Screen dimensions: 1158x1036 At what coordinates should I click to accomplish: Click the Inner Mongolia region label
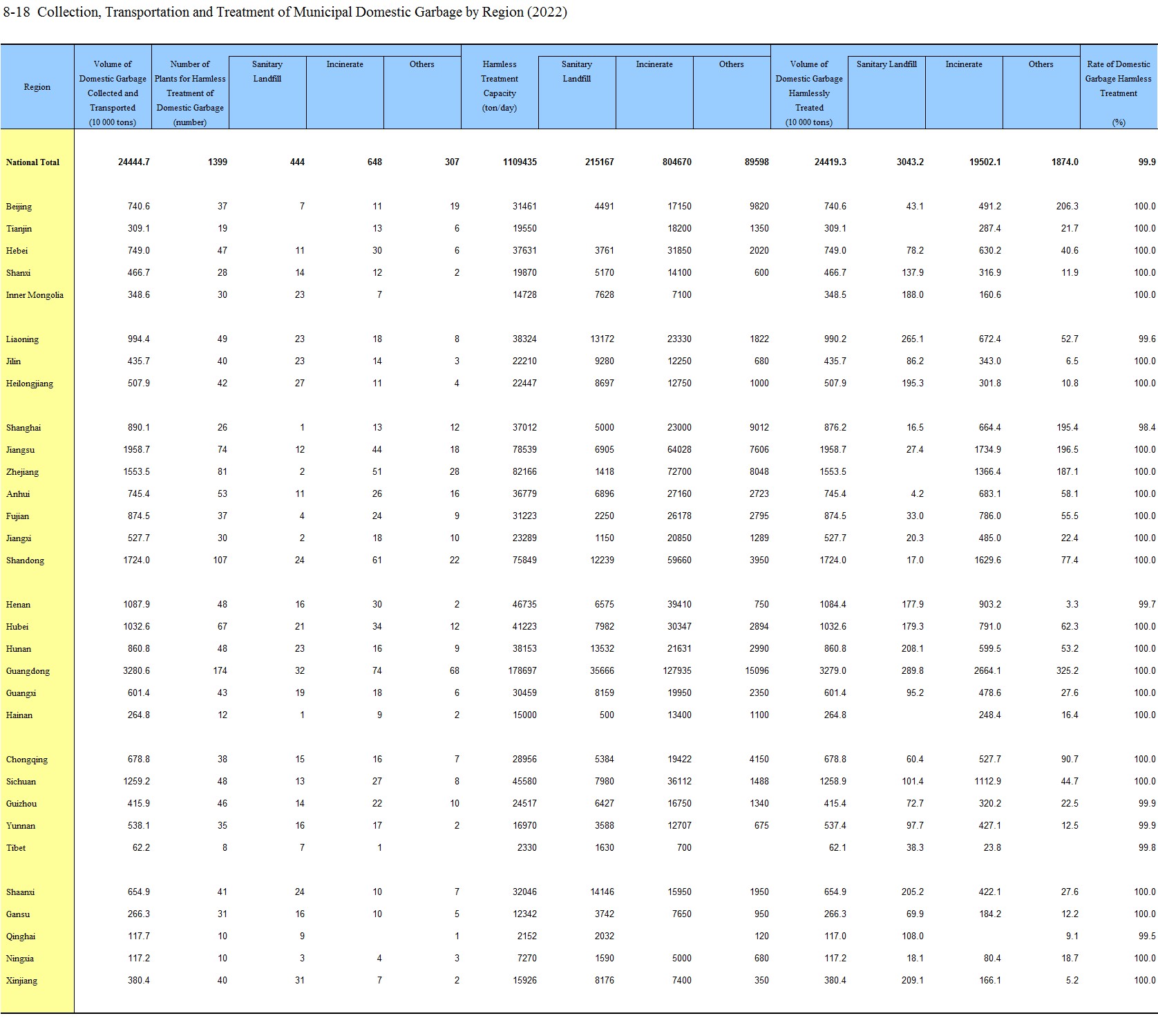(35, 295)
